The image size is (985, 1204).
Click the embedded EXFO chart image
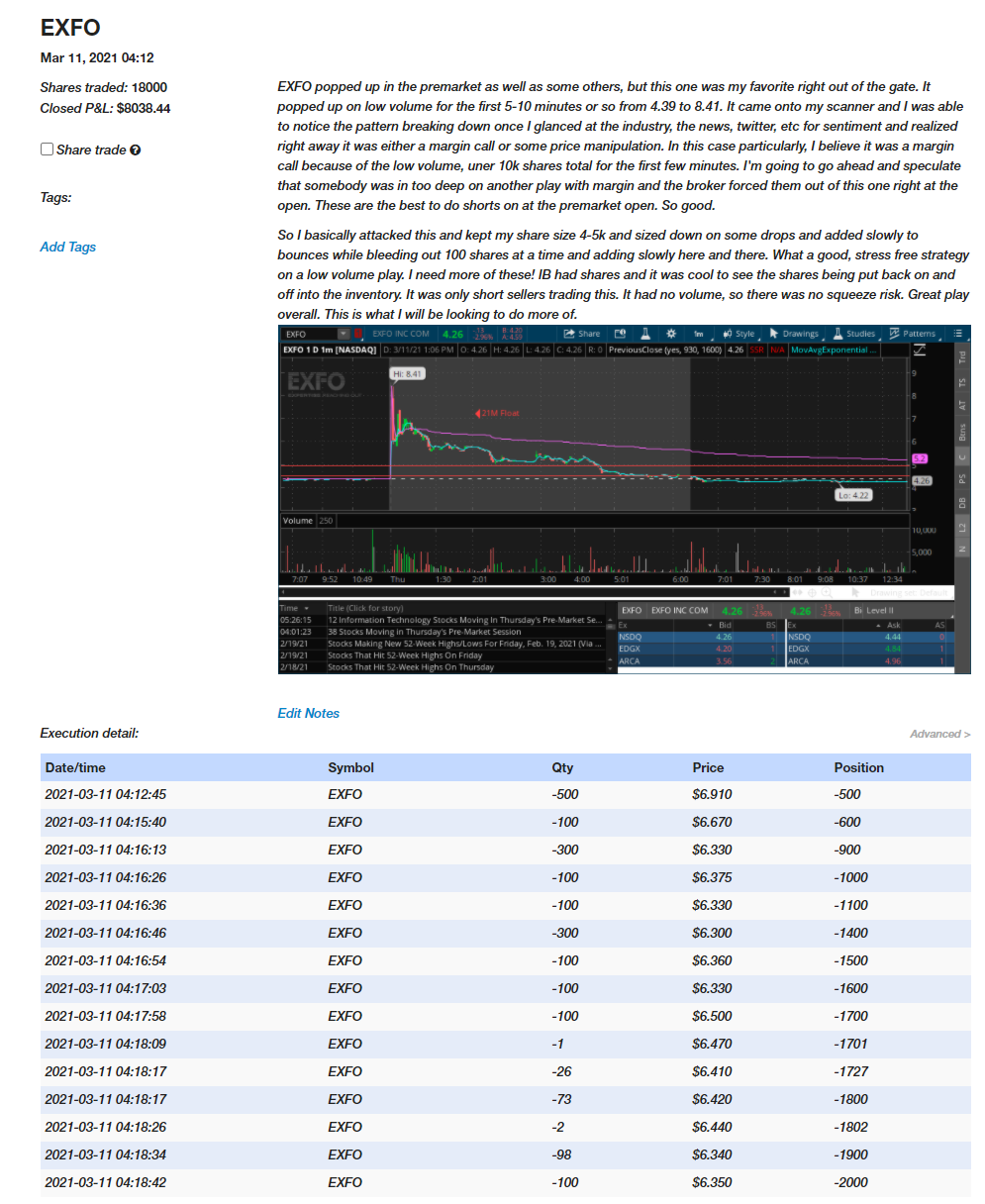[625, 499]
